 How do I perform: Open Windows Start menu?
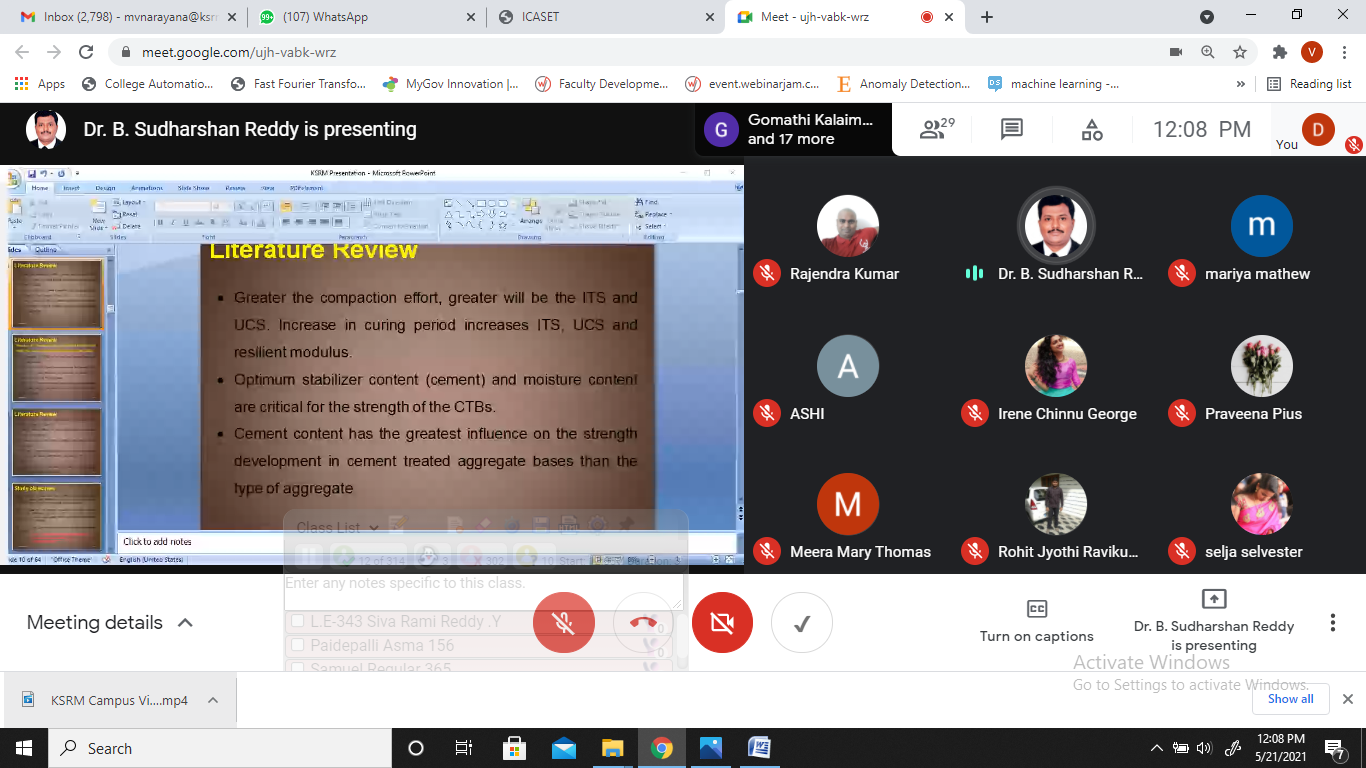(24, 748)
